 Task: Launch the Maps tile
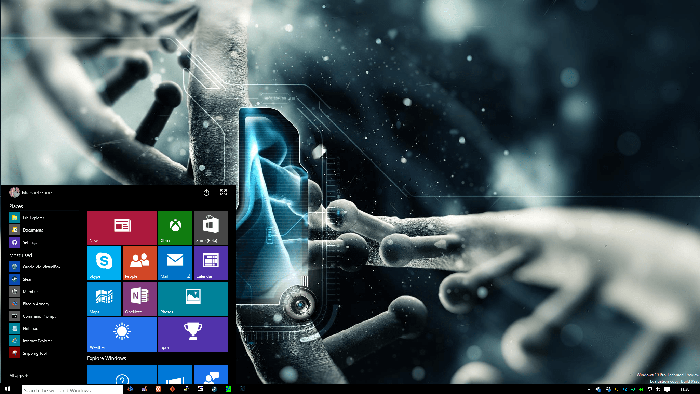tap(104, 299)
